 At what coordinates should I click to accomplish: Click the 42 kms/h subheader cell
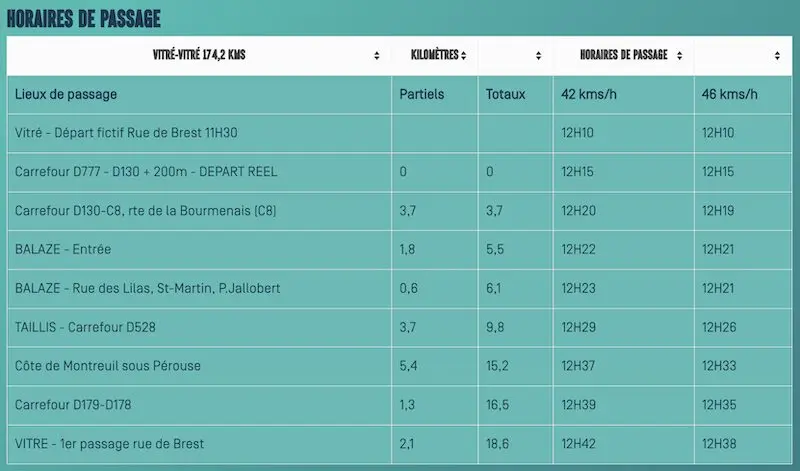pyautogui.click(x=590, y=95)
